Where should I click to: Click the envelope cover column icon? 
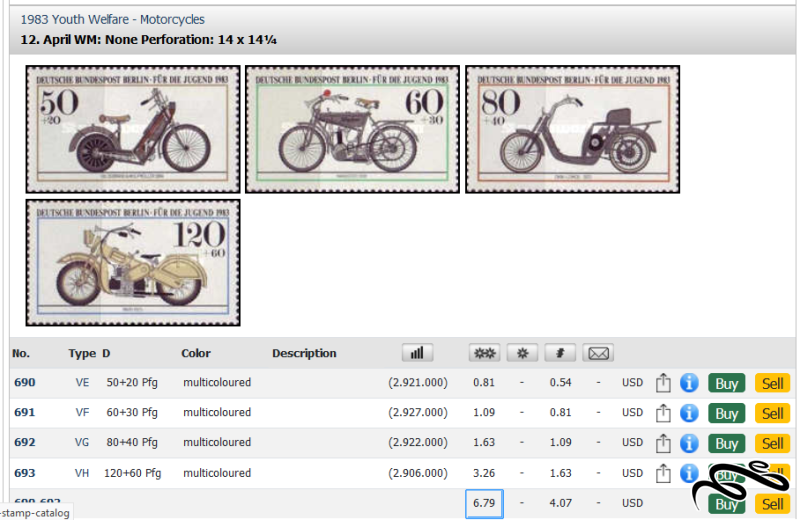[598, 353]
